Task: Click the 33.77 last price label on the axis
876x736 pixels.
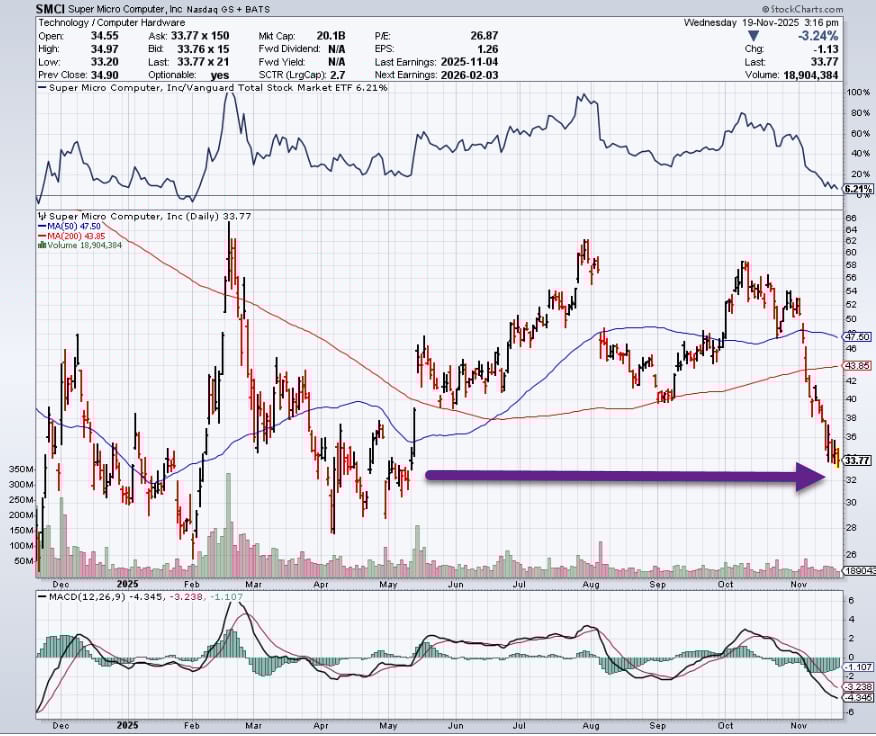Action: point(857,460)
